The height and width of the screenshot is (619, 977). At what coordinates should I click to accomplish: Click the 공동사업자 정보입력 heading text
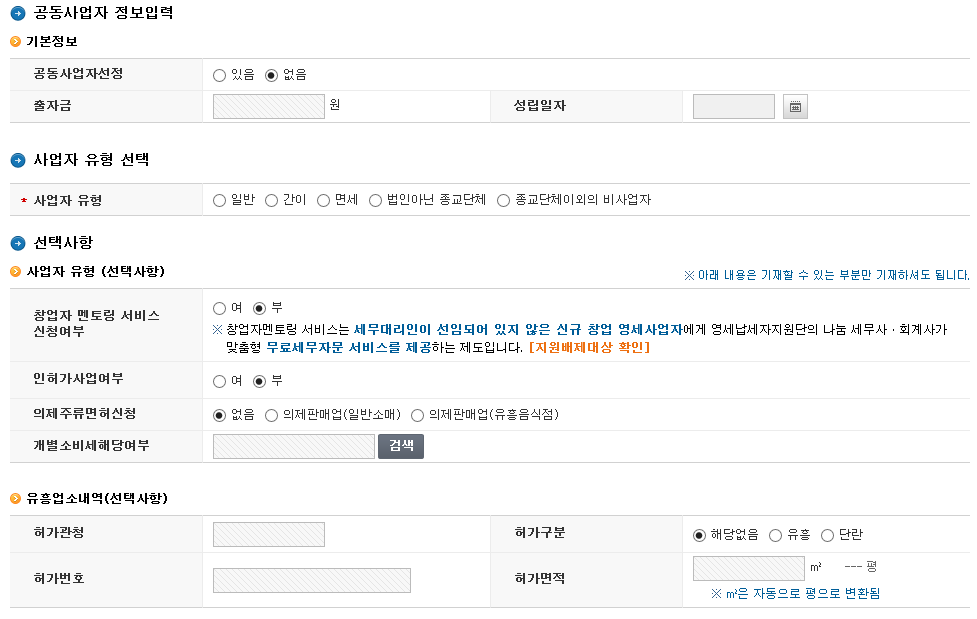(103, 12)
